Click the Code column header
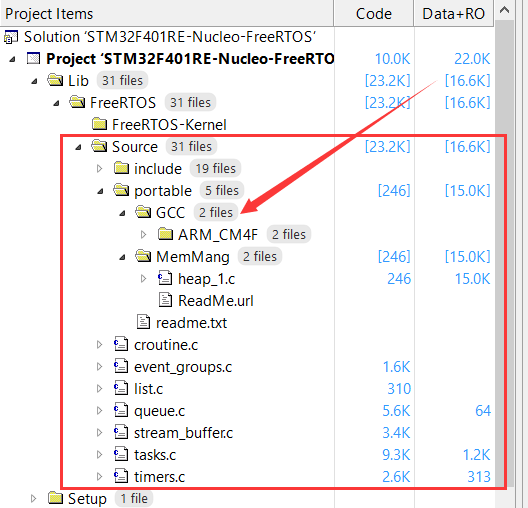 click(x=374, y=13)
